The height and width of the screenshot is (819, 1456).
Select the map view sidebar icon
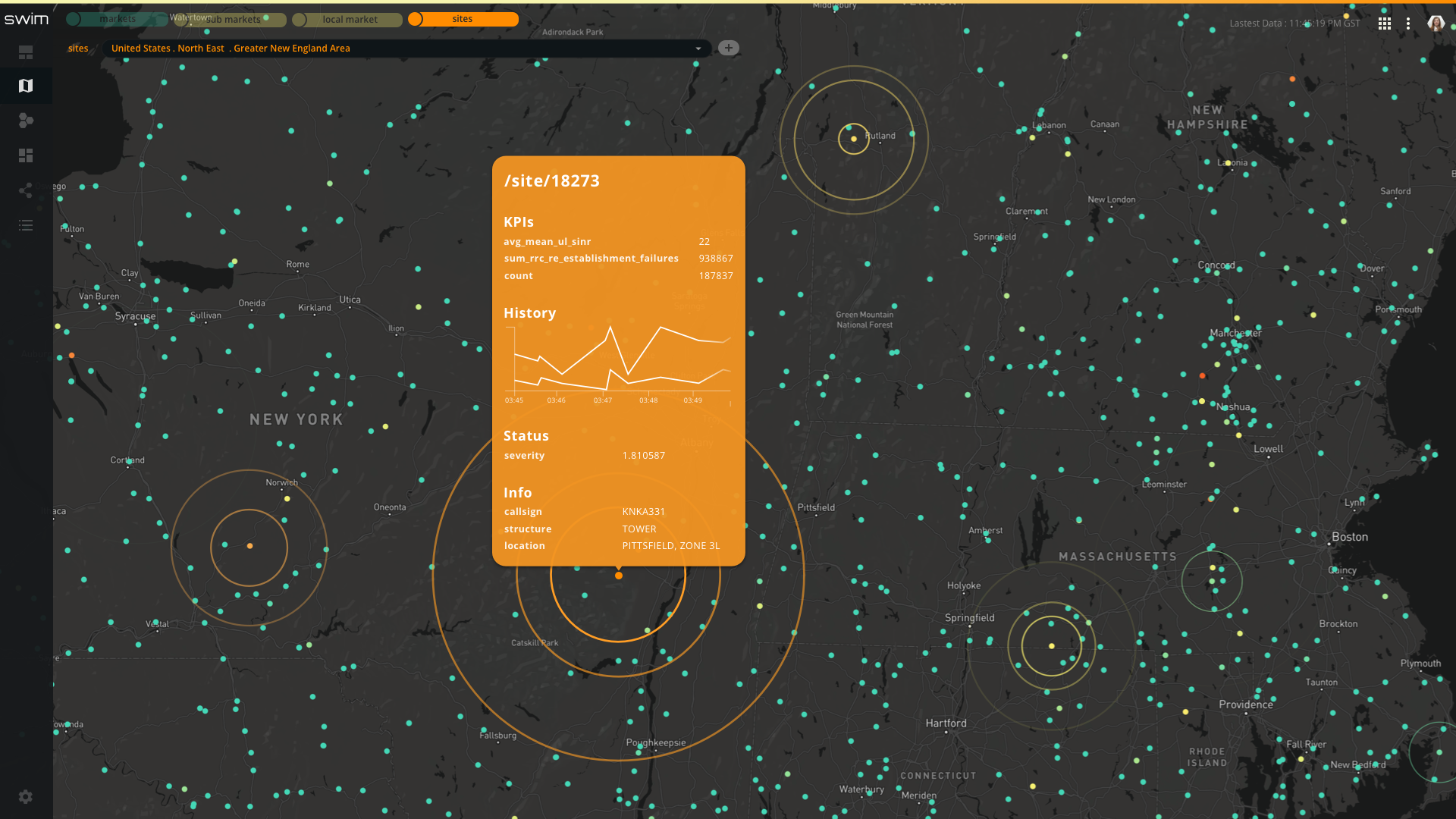tap(26, 86)
